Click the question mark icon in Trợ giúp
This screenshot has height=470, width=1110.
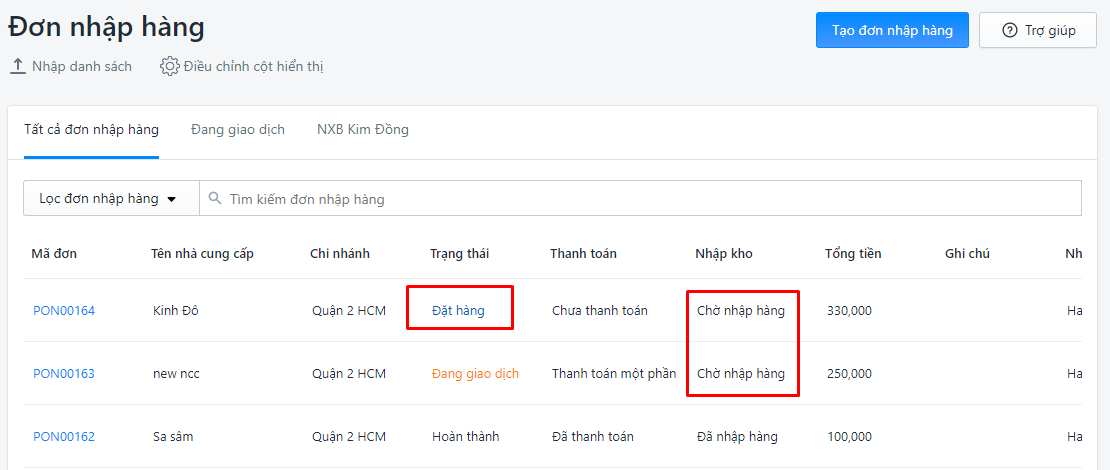(x=1009, y=30)
